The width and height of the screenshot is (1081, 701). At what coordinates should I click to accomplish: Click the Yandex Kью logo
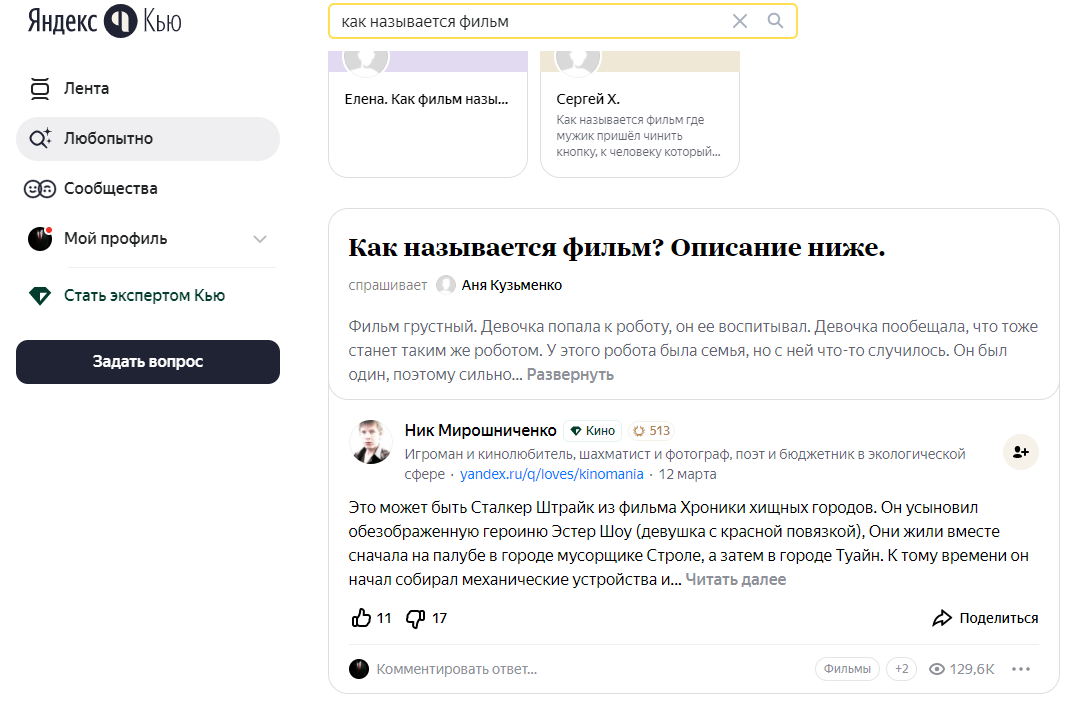point(104,21)
